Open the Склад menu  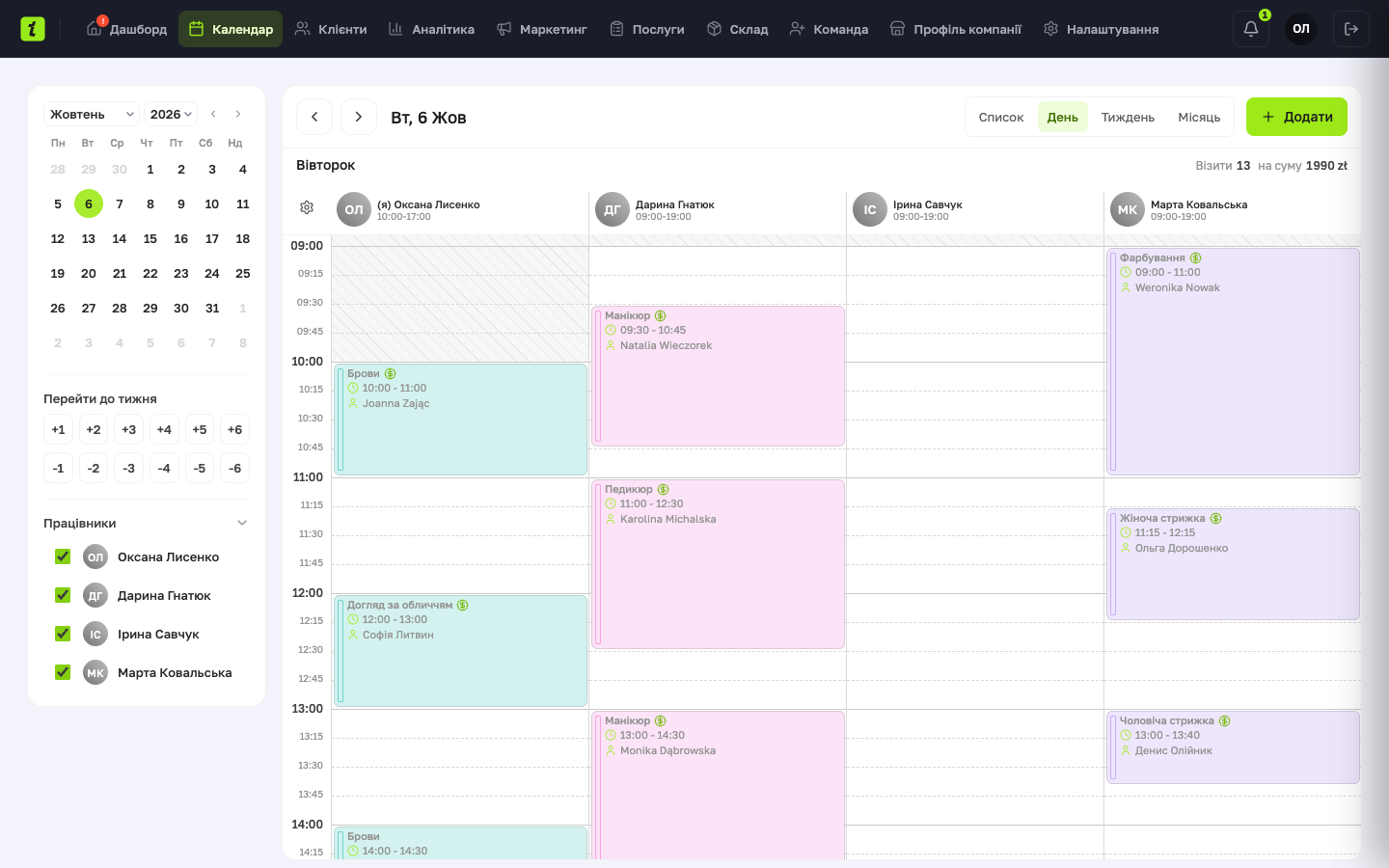(x=738, y=29)
